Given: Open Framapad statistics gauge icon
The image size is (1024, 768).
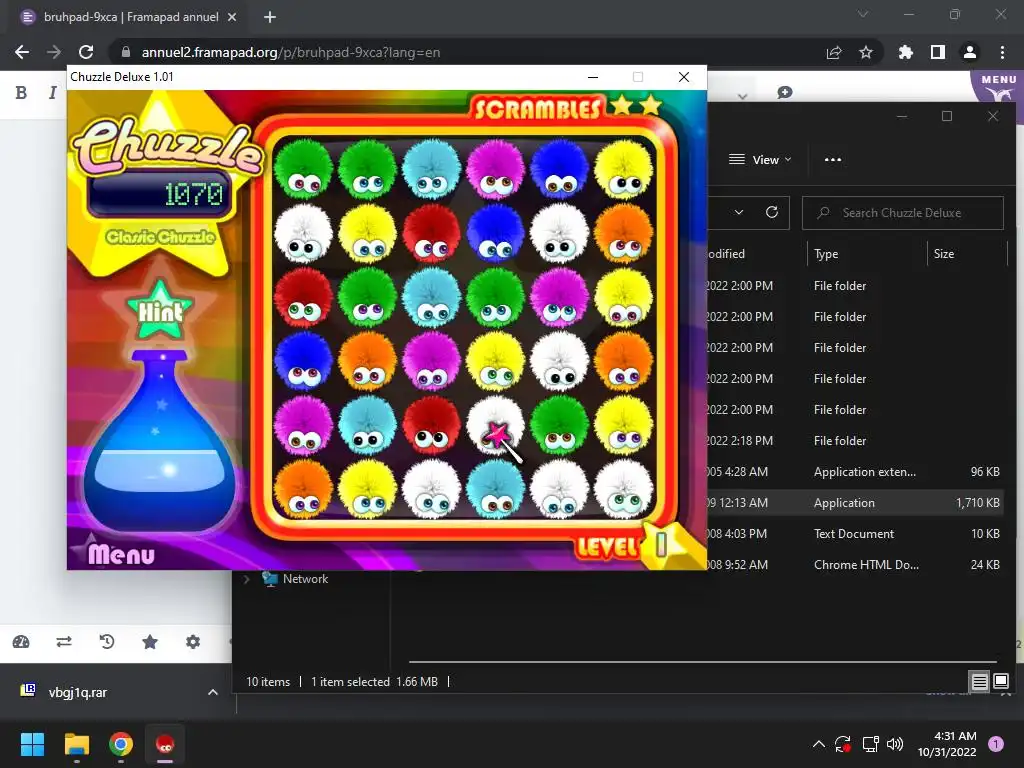Looking at the screenshot, I should tap(21, 642).
